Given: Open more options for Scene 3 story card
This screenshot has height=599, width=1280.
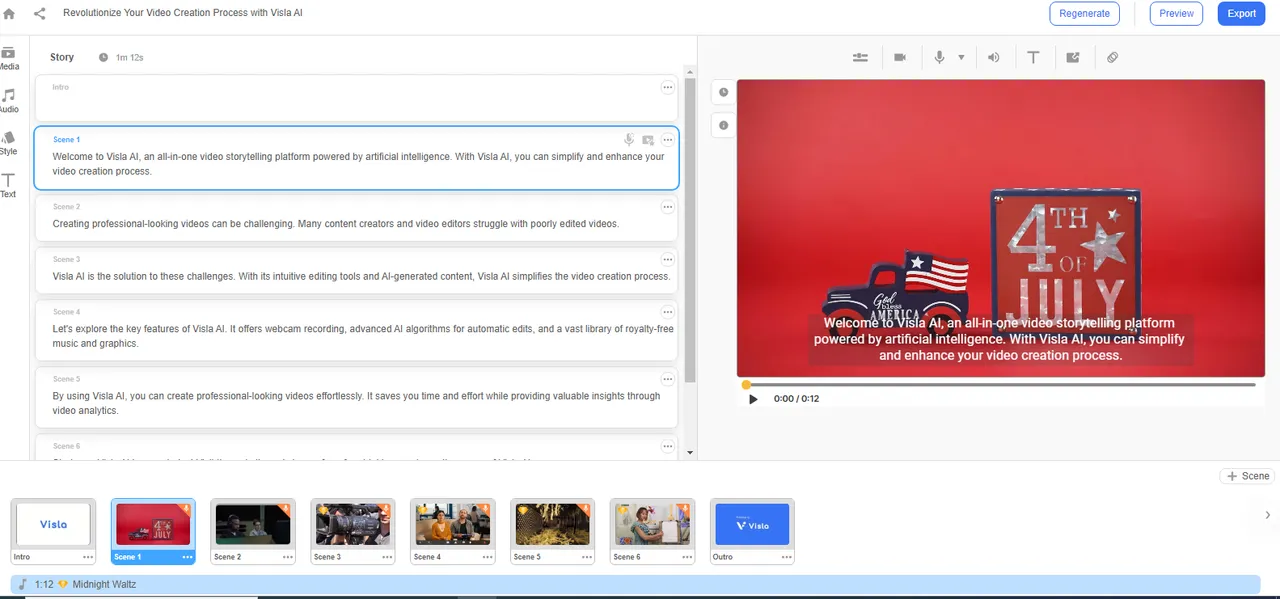Looking at the screenshot, I should point(668,259).
